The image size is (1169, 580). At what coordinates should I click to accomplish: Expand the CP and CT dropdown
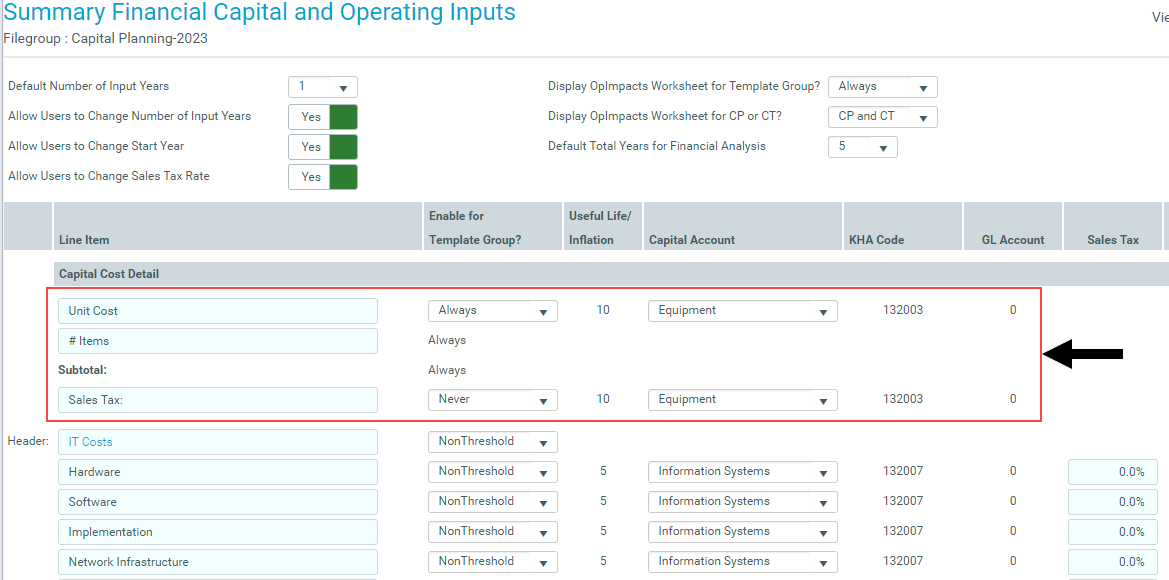pos(882,117)
